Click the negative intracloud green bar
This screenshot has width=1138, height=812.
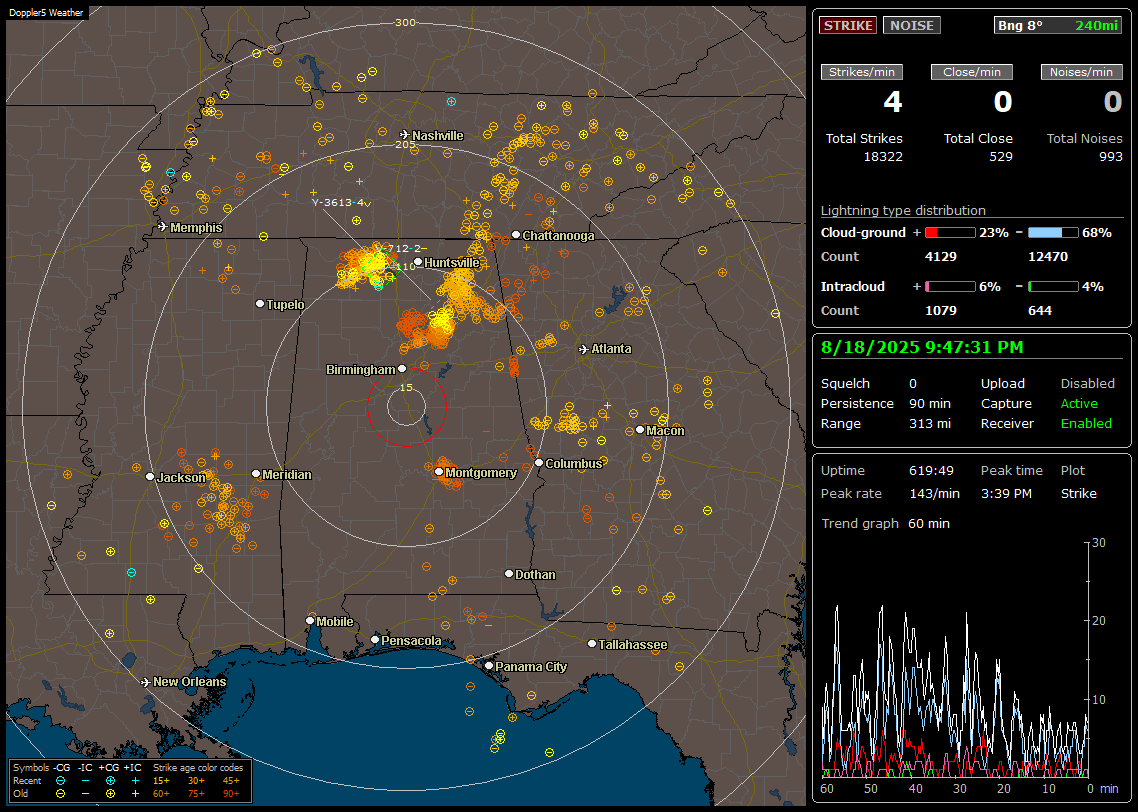1053,287
